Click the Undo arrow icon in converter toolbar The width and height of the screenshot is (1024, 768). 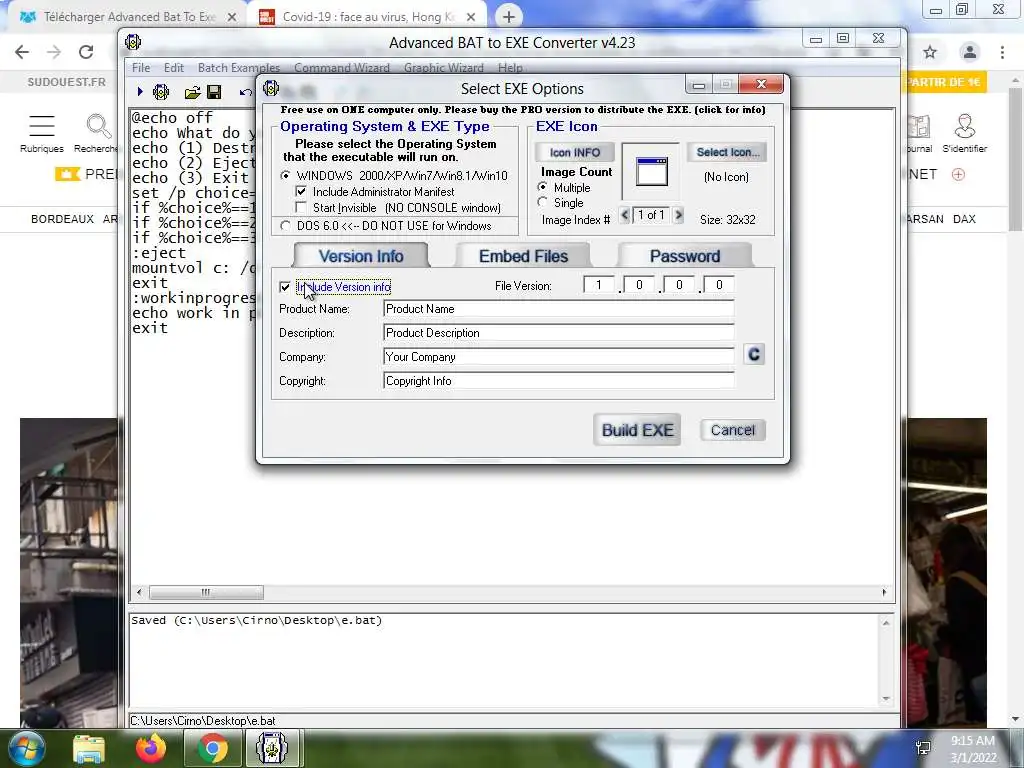(x=246, y=93)
